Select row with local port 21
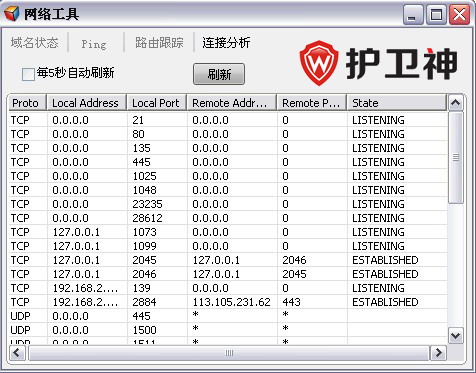 (228, 120)
